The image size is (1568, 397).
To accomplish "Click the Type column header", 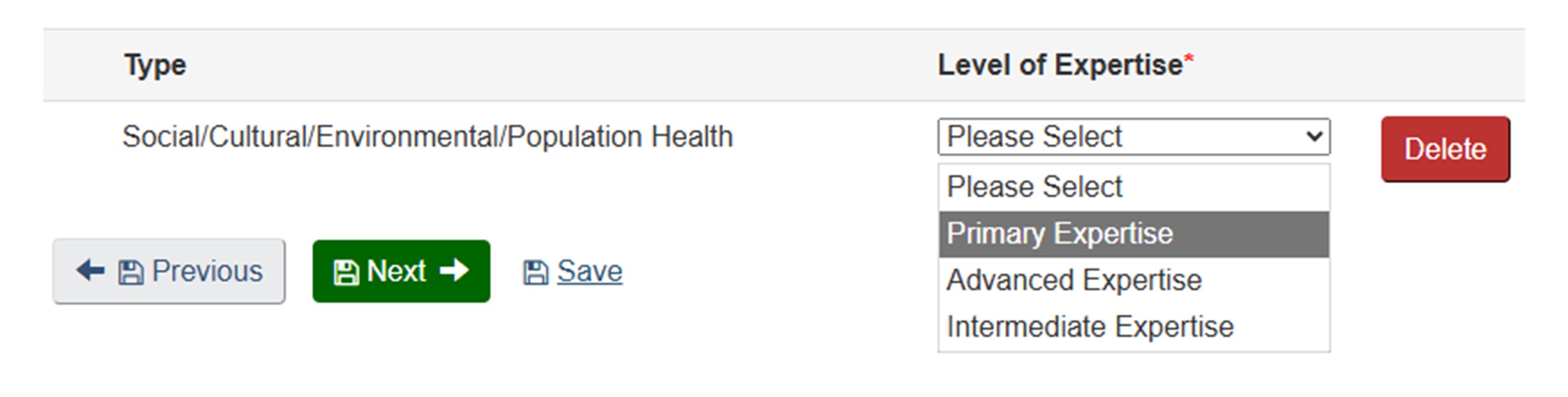I will [x=155, y=65].
